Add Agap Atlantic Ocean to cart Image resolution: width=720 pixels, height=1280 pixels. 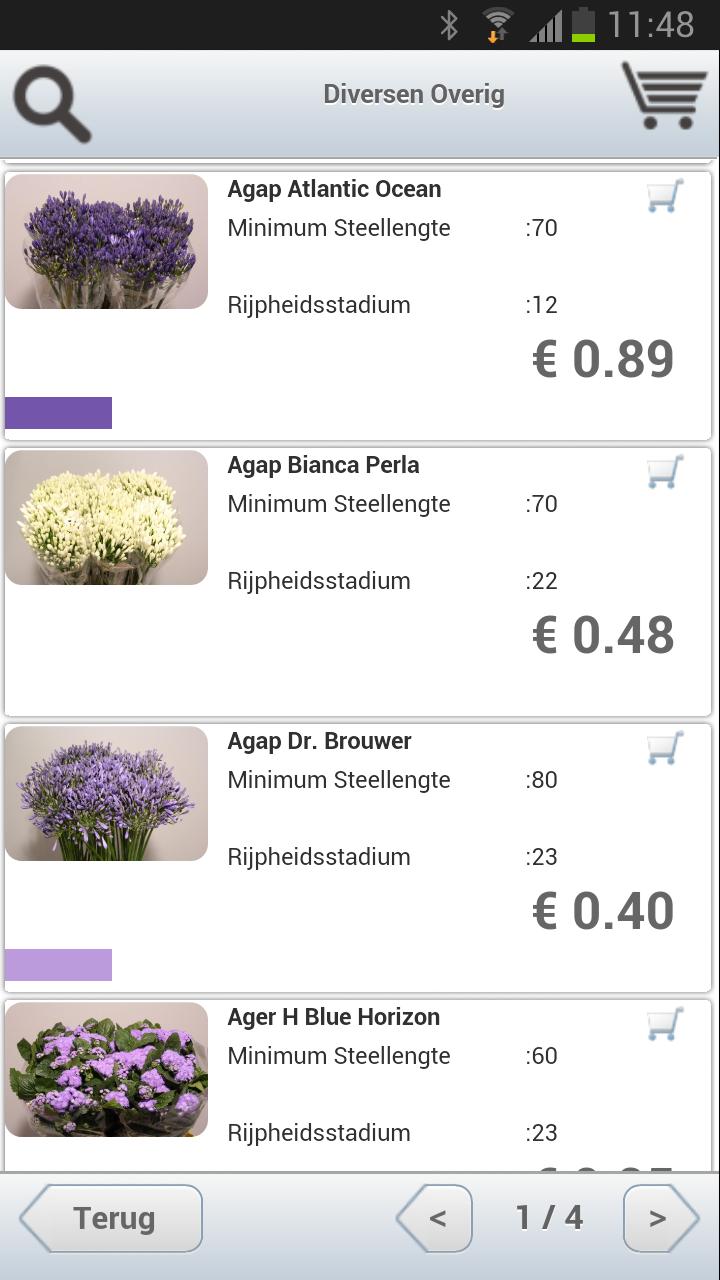click(665, 196)
